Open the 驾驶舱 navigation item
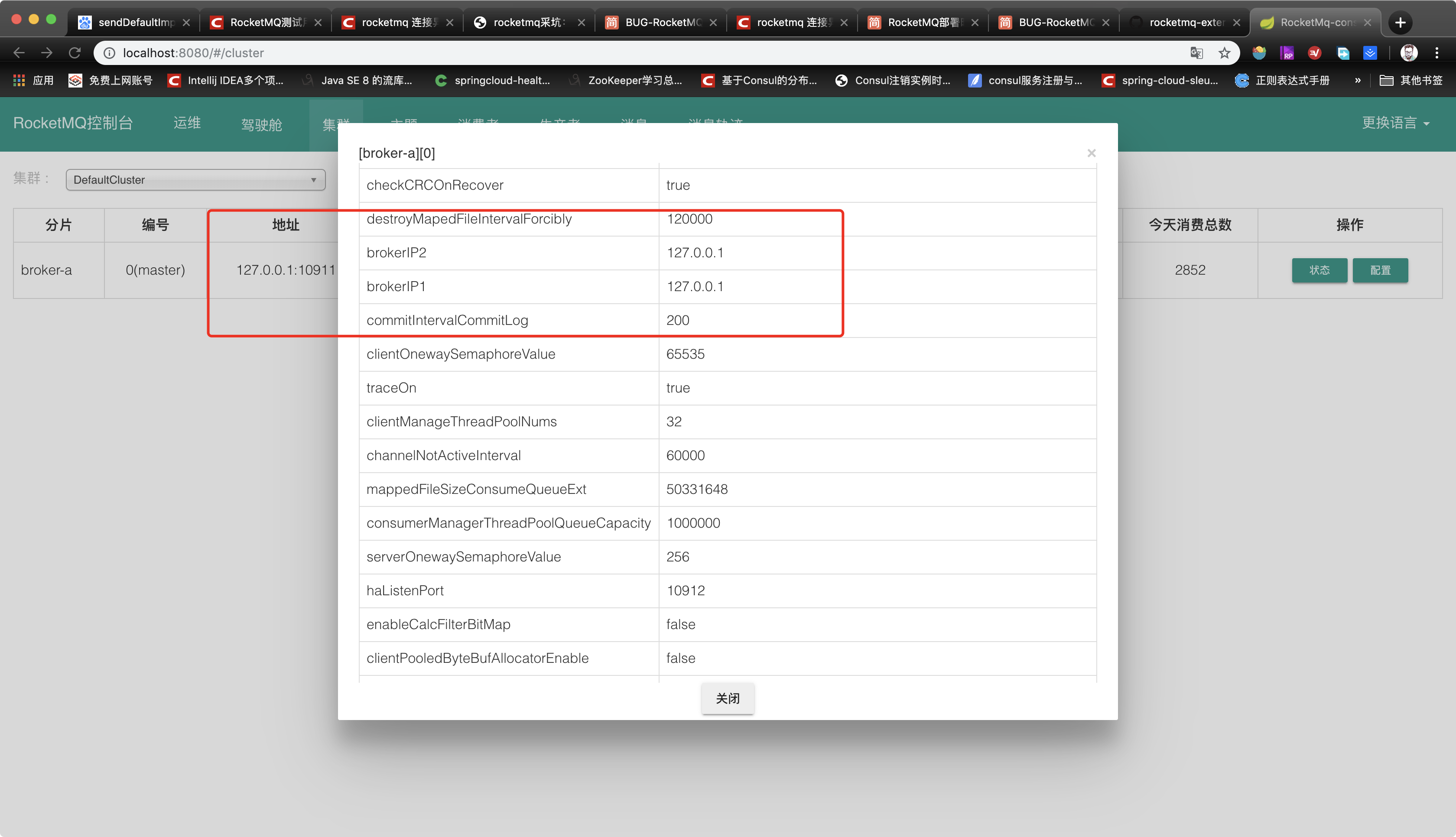The height and width of the screenshot is (837, 1456). (x=262, y=125)
